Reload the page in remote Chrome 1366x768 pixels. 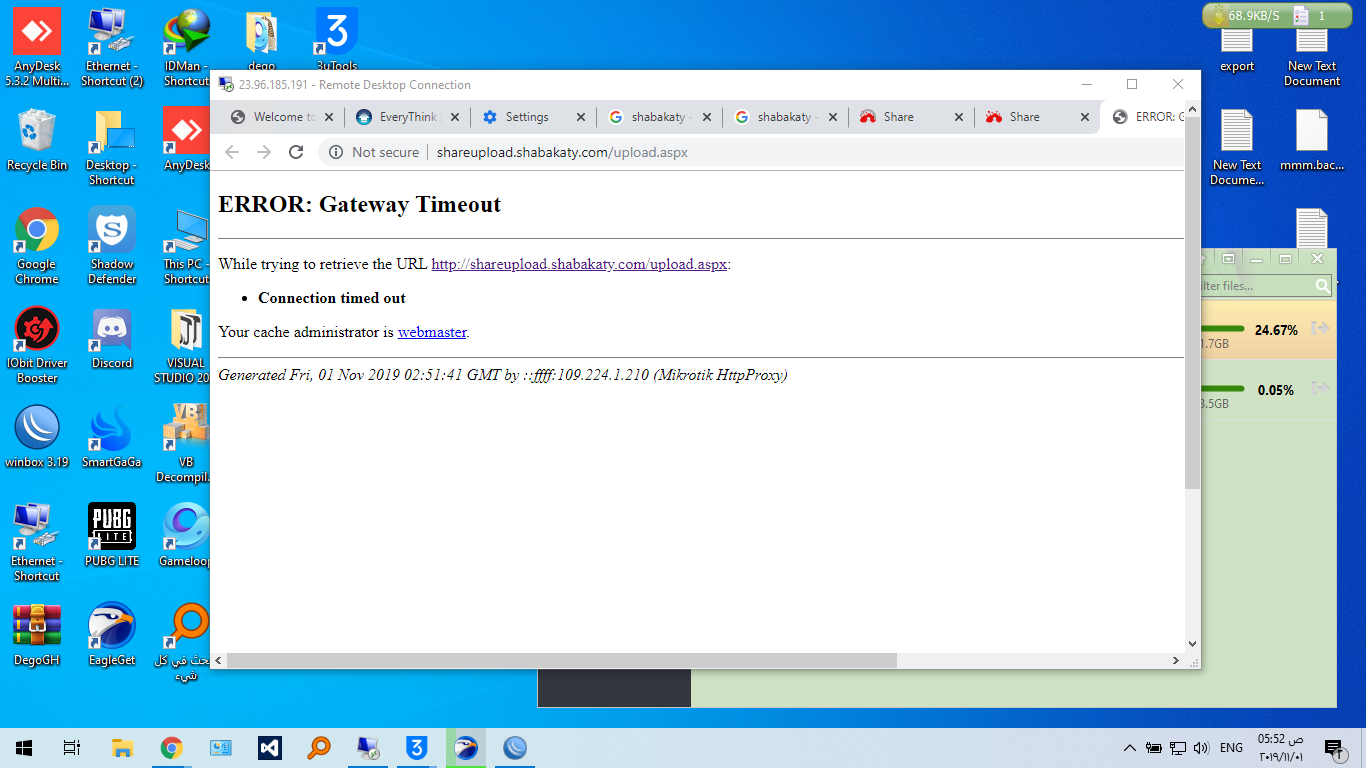coord(296,152)
